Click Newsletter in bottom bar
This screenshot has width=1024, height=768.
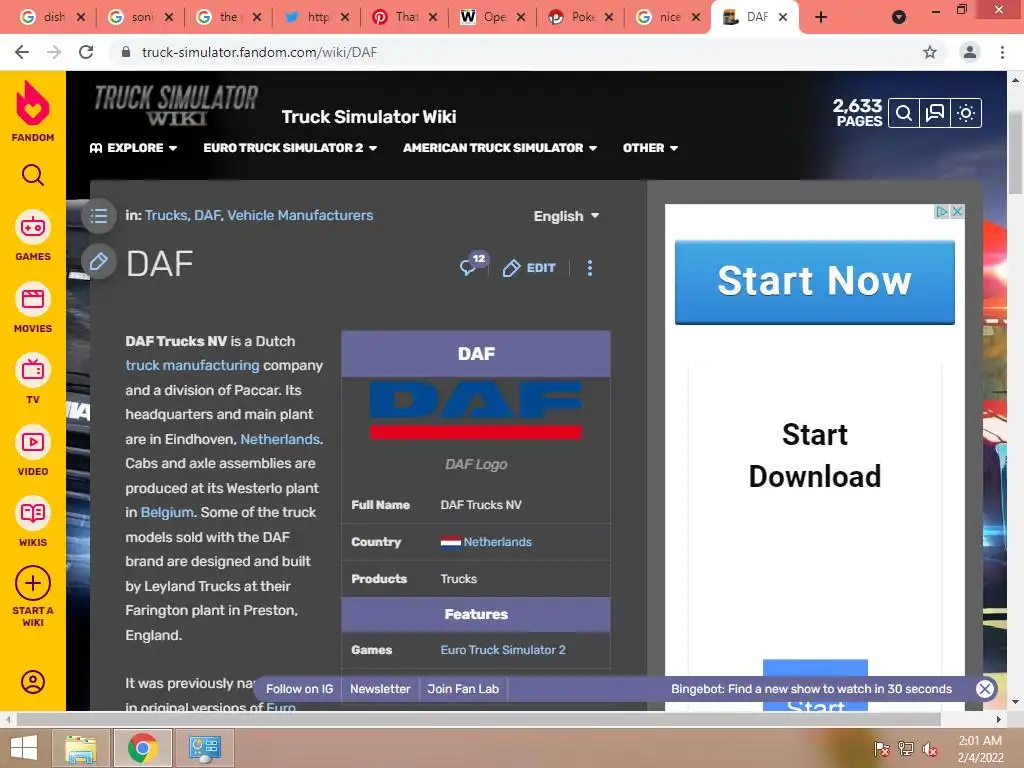[x=380, y=689]
